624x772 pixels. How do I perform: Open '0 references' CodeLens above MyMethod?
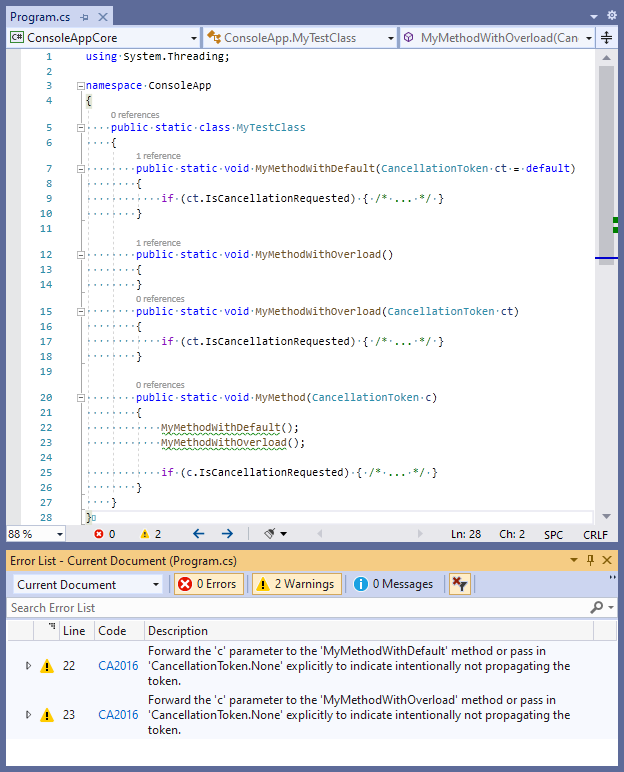tap(160, 385)
